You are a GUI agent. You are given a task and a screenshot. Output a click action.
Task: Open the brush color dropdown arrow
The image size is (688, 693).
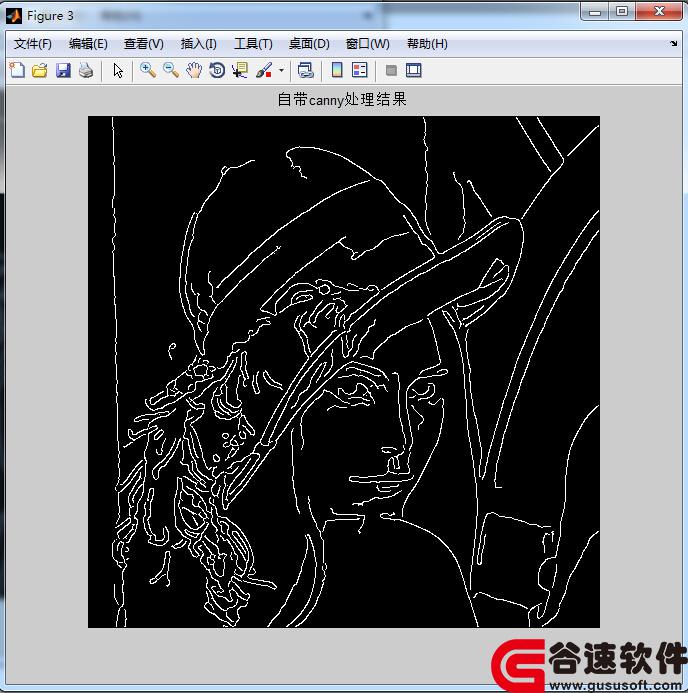[x=281, y=70]
